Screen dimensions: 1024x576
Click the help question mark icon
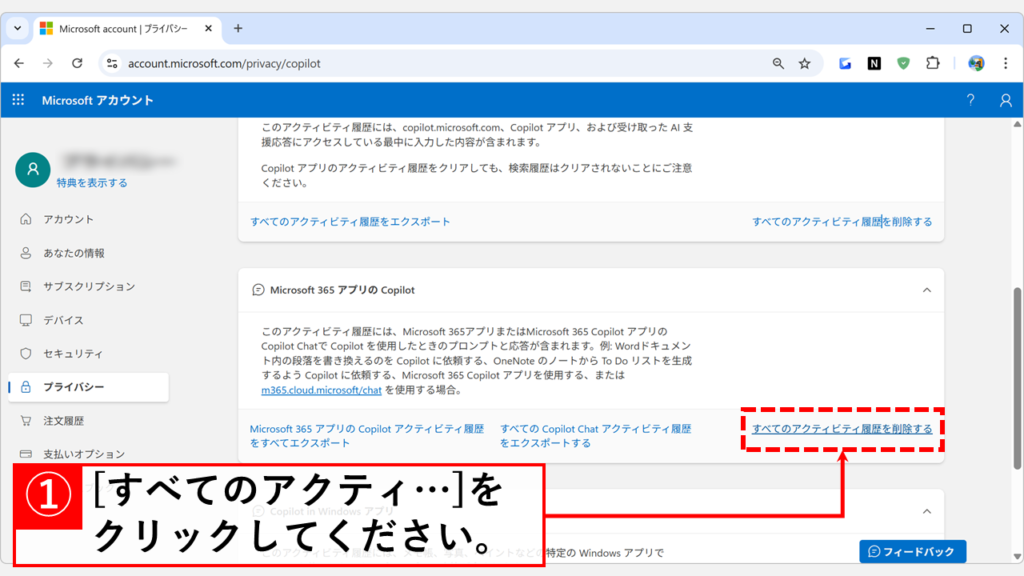970,100
